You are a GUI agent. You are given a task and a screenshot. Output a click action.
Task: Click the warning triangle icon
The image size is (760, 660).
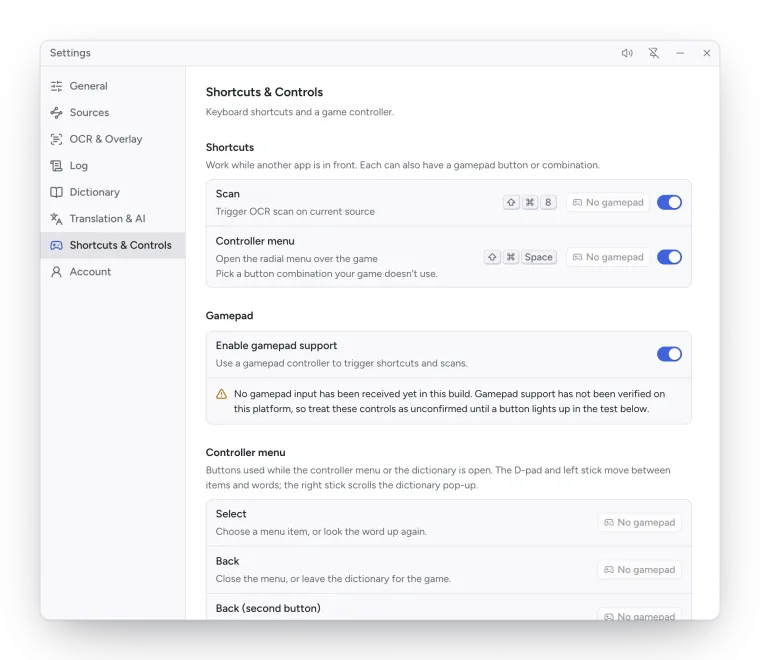(222, 394)
